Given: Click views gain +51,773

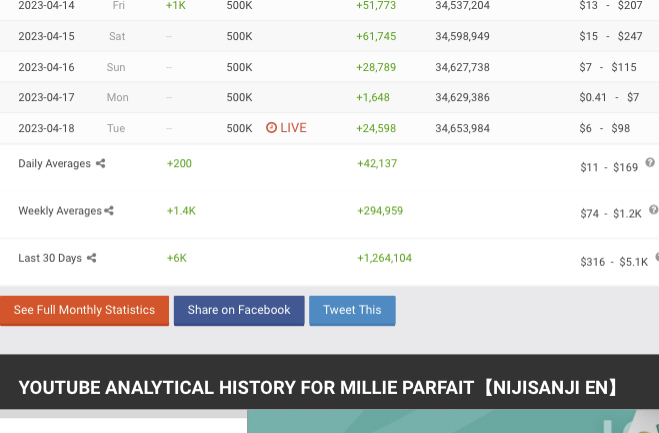Looking at the screenshot, I should pyautogui.click(x=376, y=5).
